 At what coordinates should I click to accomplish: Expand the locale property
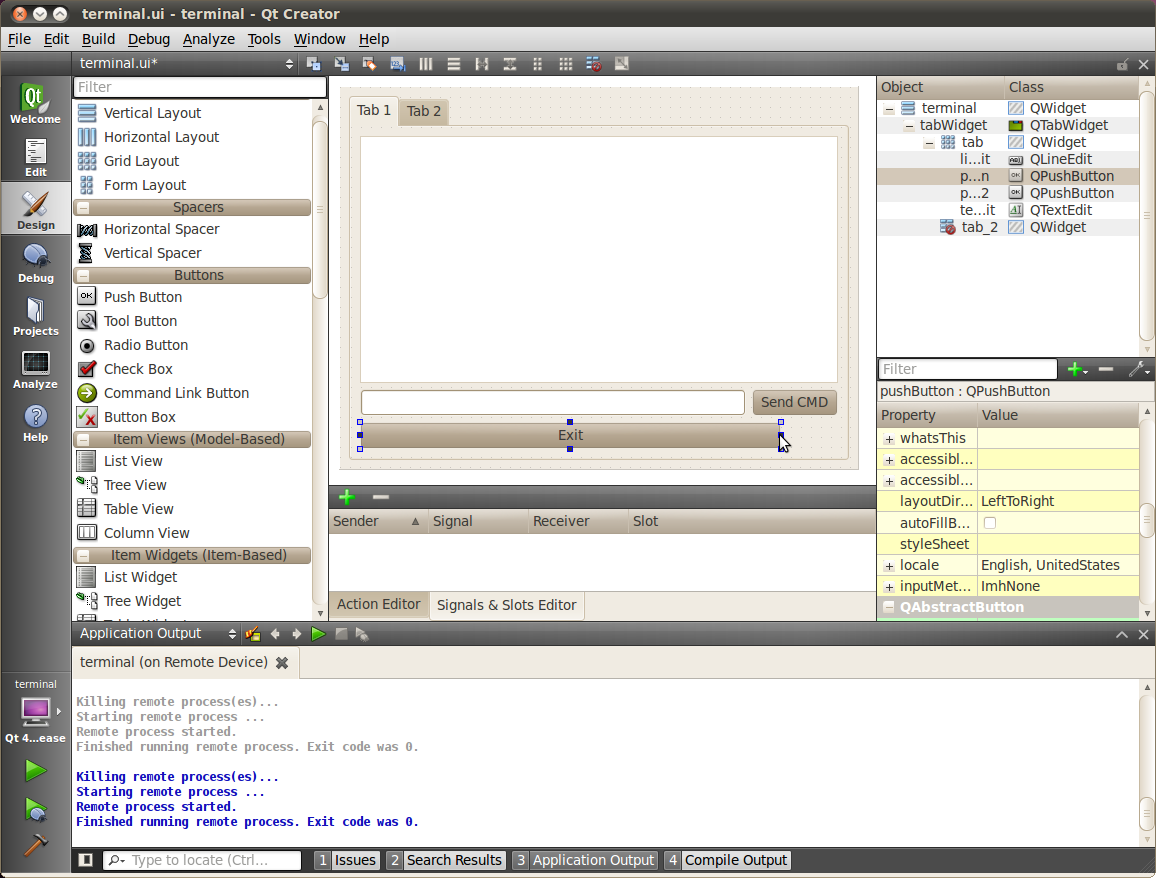click(889, 566)
